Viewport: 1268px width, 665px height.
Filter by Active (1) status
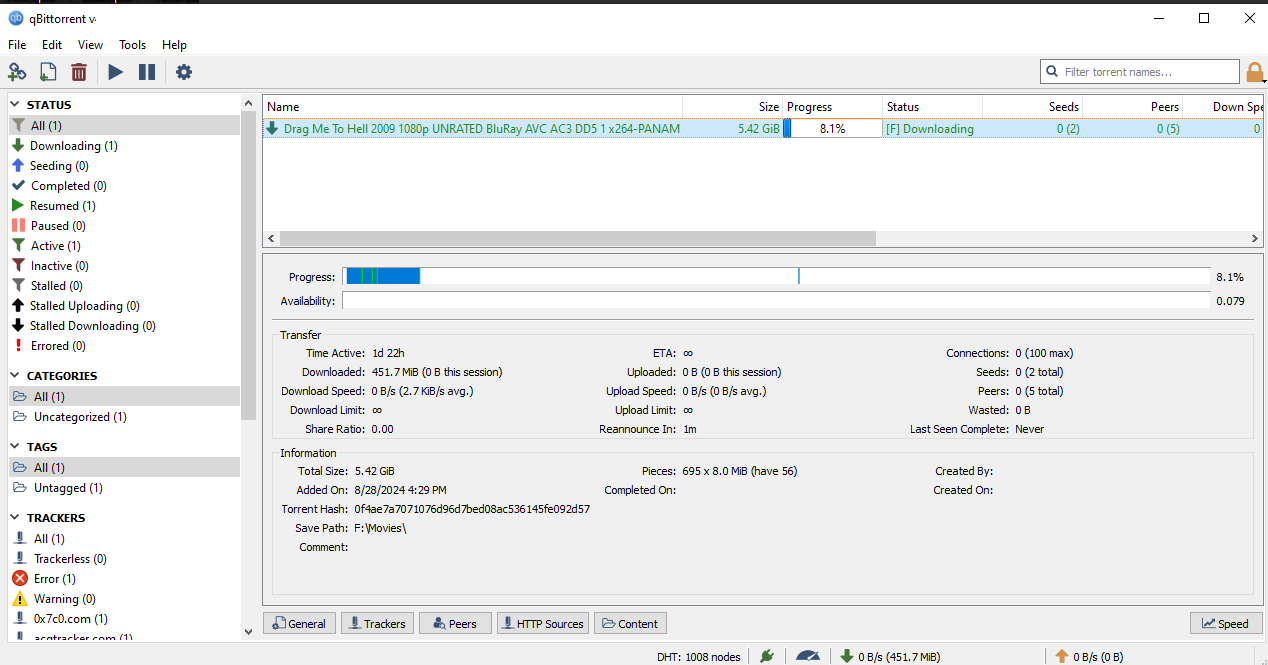125,245
